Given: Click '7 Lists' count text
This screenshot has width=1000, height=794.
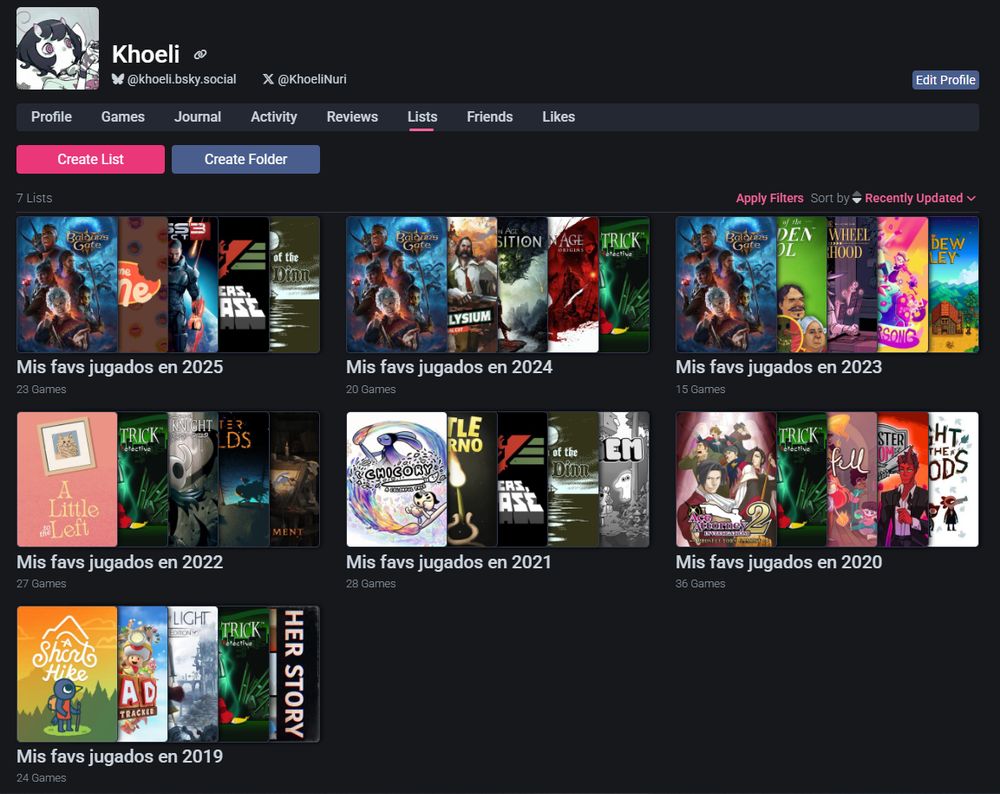Looking at the screenshot, I should tap(34, 198).
